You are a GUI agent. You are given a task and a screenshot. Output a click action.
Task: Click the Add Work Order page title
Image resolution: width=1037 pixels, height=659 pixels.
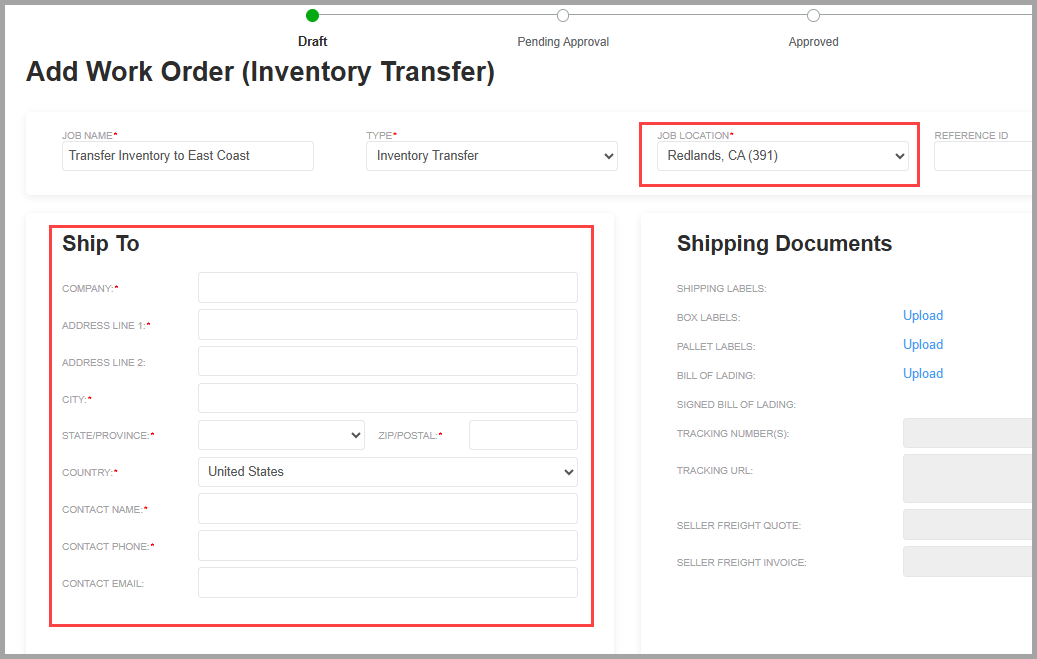click(x=261, y=72)
